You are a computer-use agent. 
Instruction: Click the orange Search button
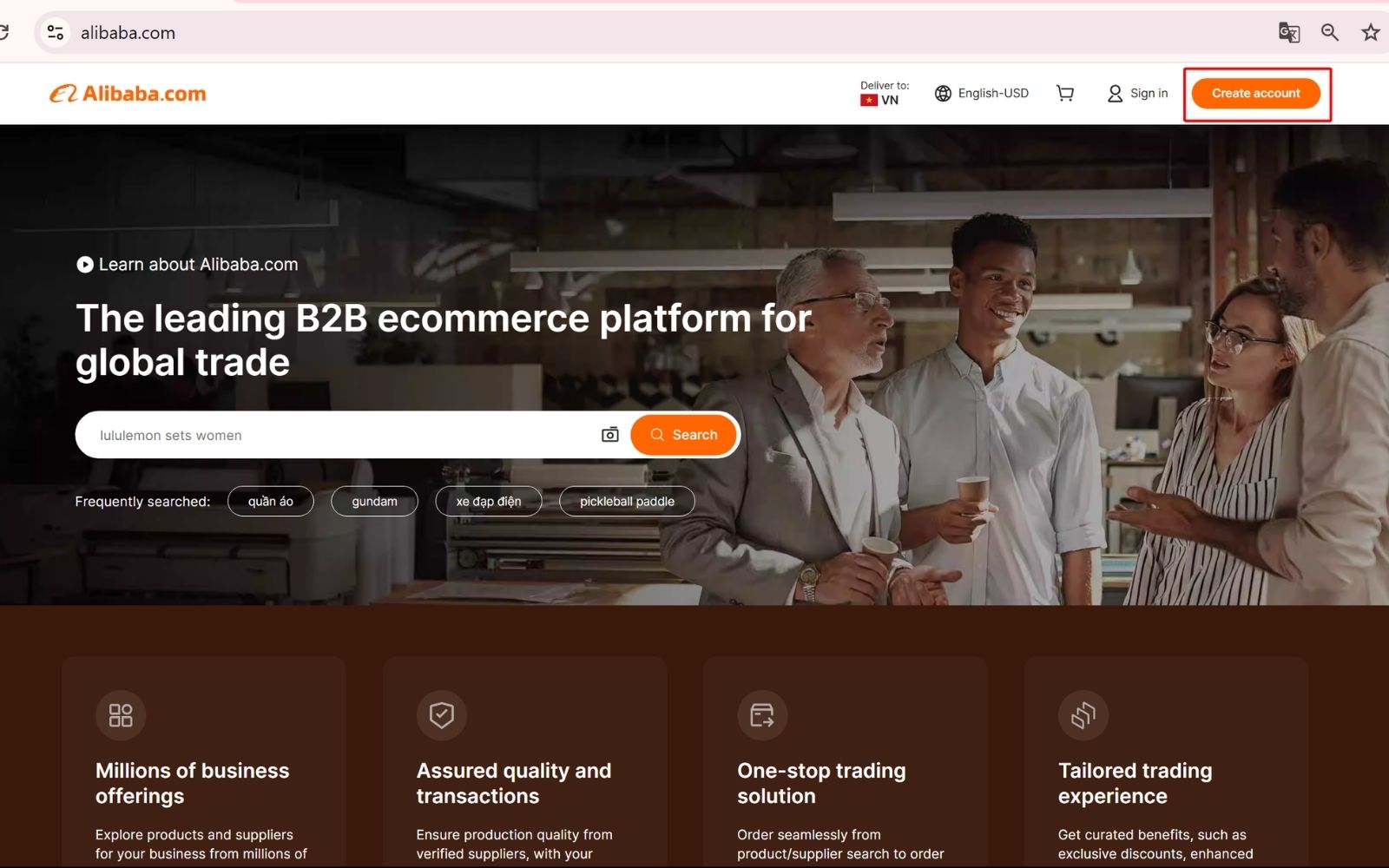click(x=683, y=435)
